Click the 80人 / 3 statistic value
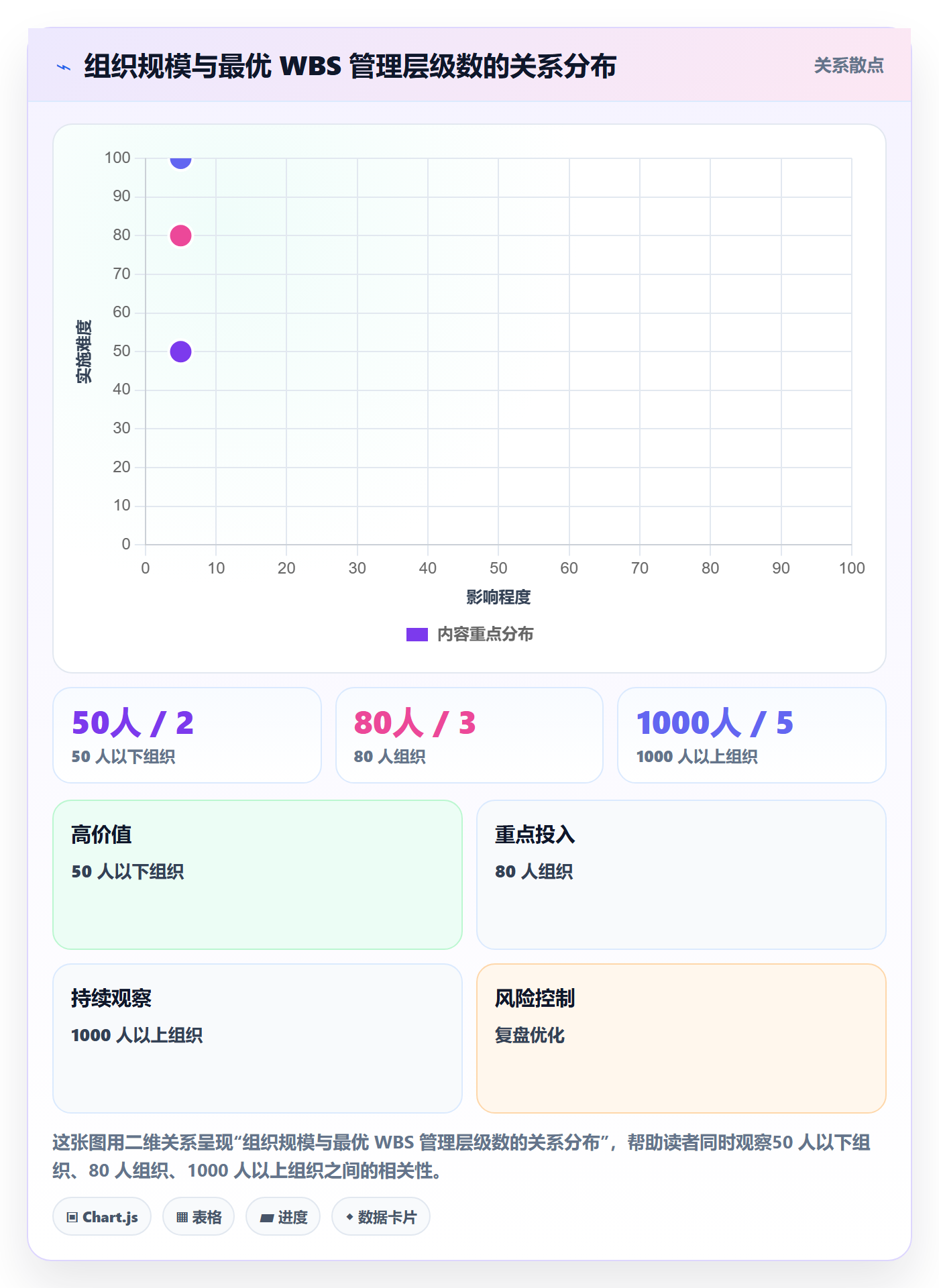 coord(415,723)
